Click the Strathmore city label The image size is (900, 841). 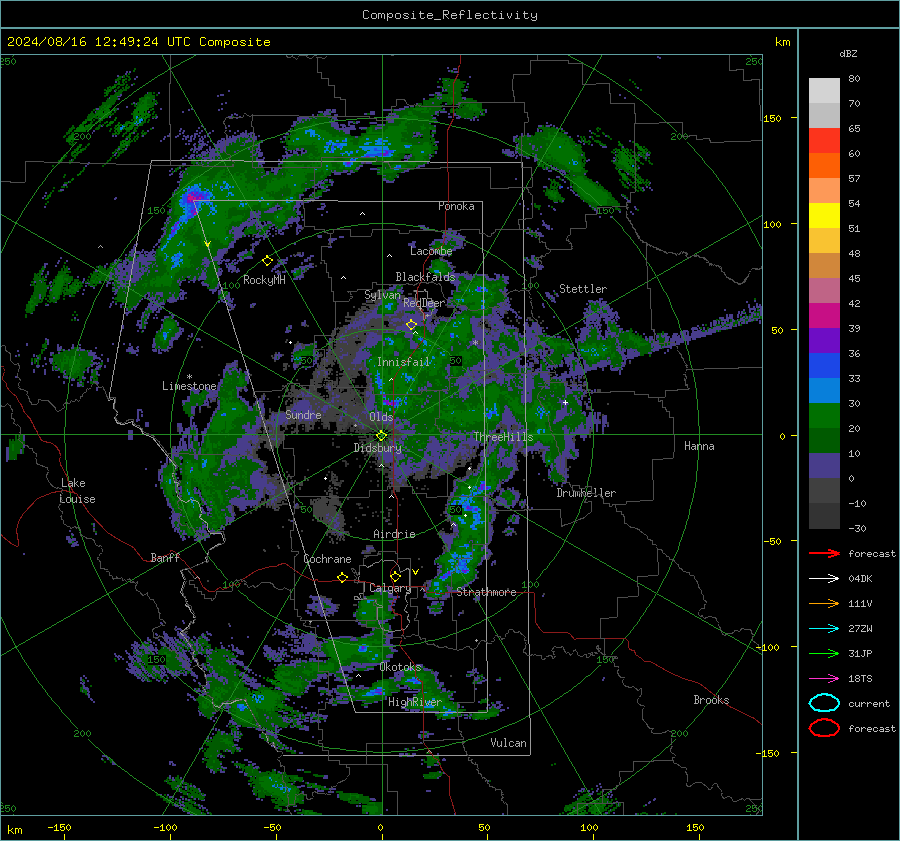(486, 592)
